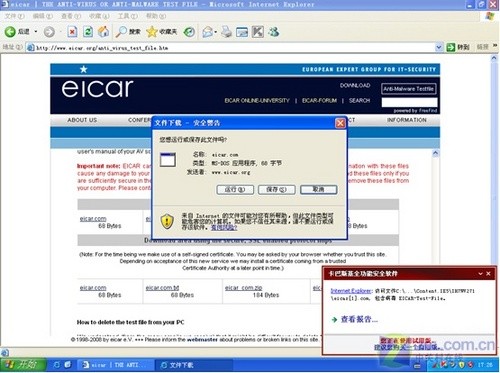
Task: Click the Stop loading icon
Action: point(72,32)
